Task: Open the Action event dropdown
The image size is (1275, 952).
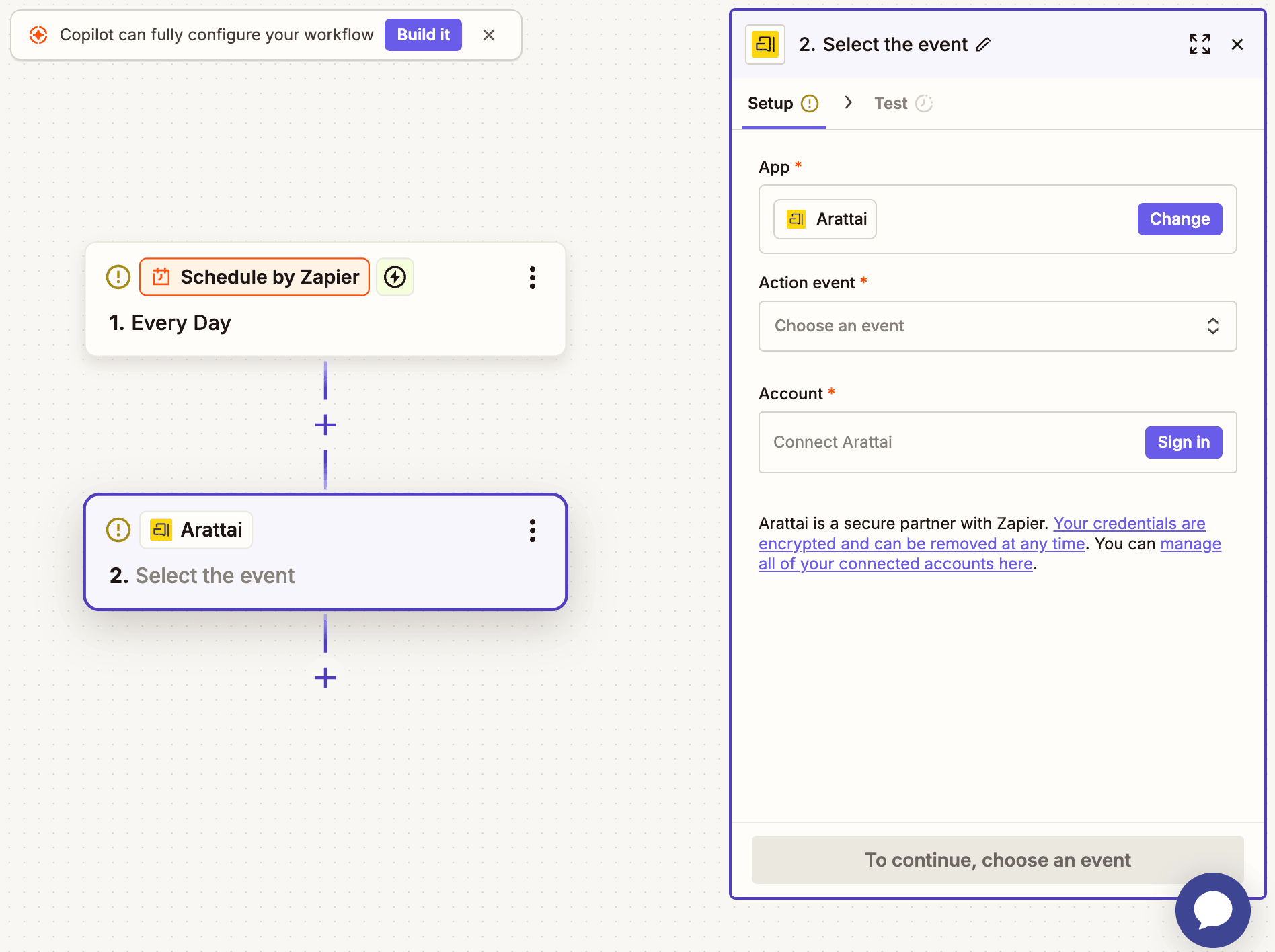Action: (x=997, y=326)
